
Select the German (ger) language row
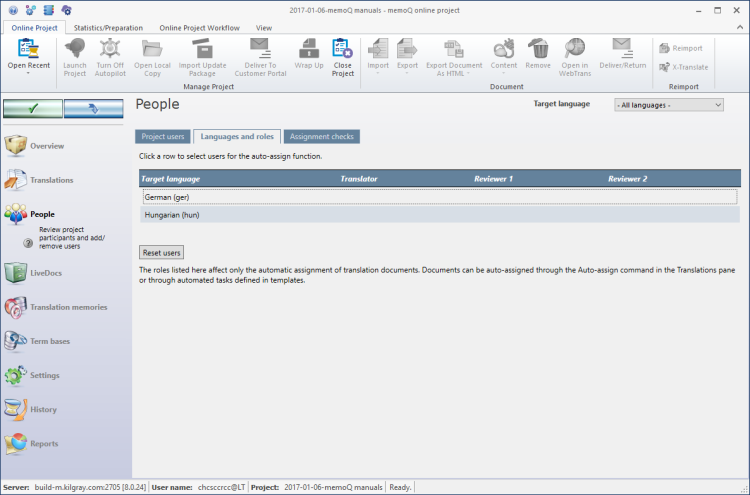point(439,197)
